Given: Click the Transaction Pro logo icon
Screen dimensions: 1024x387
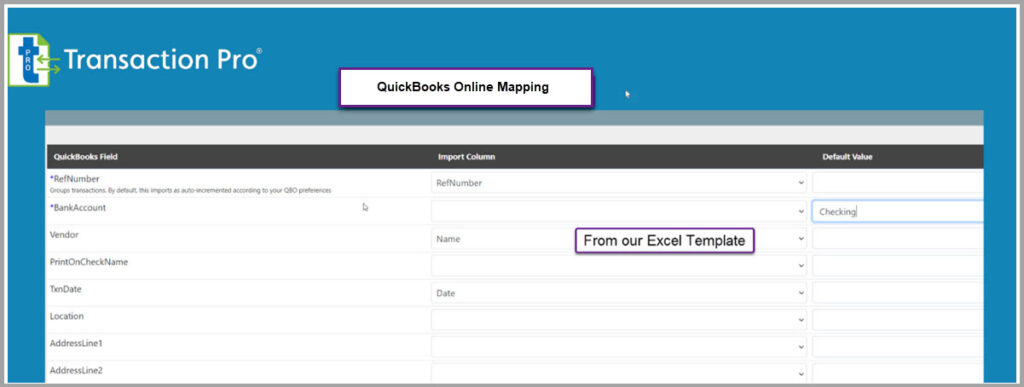Looking at the screenshot, I should pos(34,59).
